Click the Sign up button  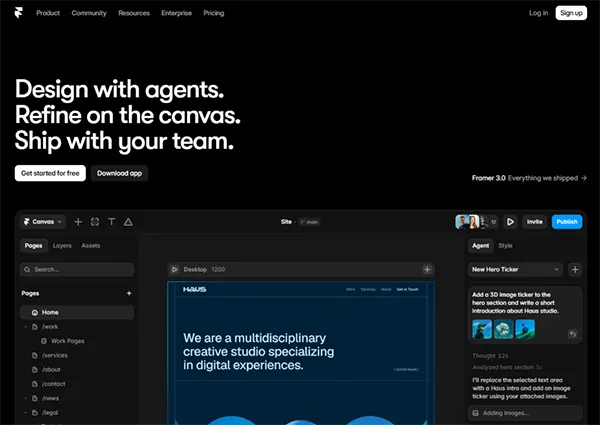571,13
